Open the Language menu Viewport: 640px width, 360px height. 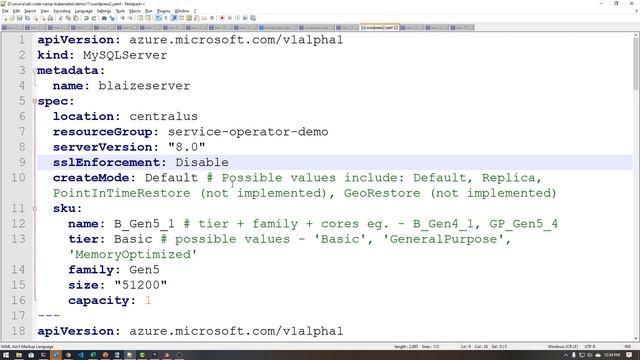tap(84, 11)
